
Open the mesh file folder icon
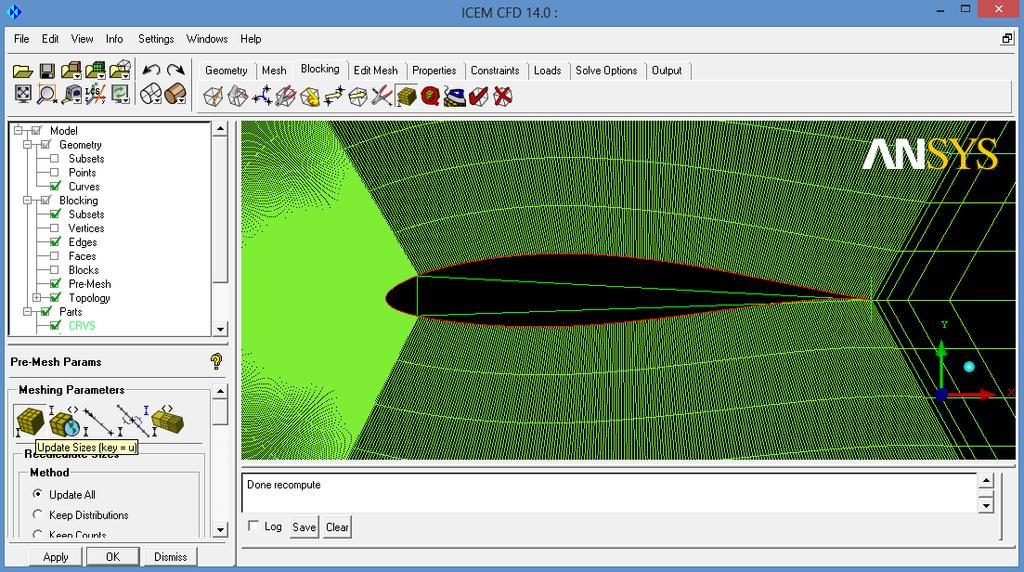95,71
